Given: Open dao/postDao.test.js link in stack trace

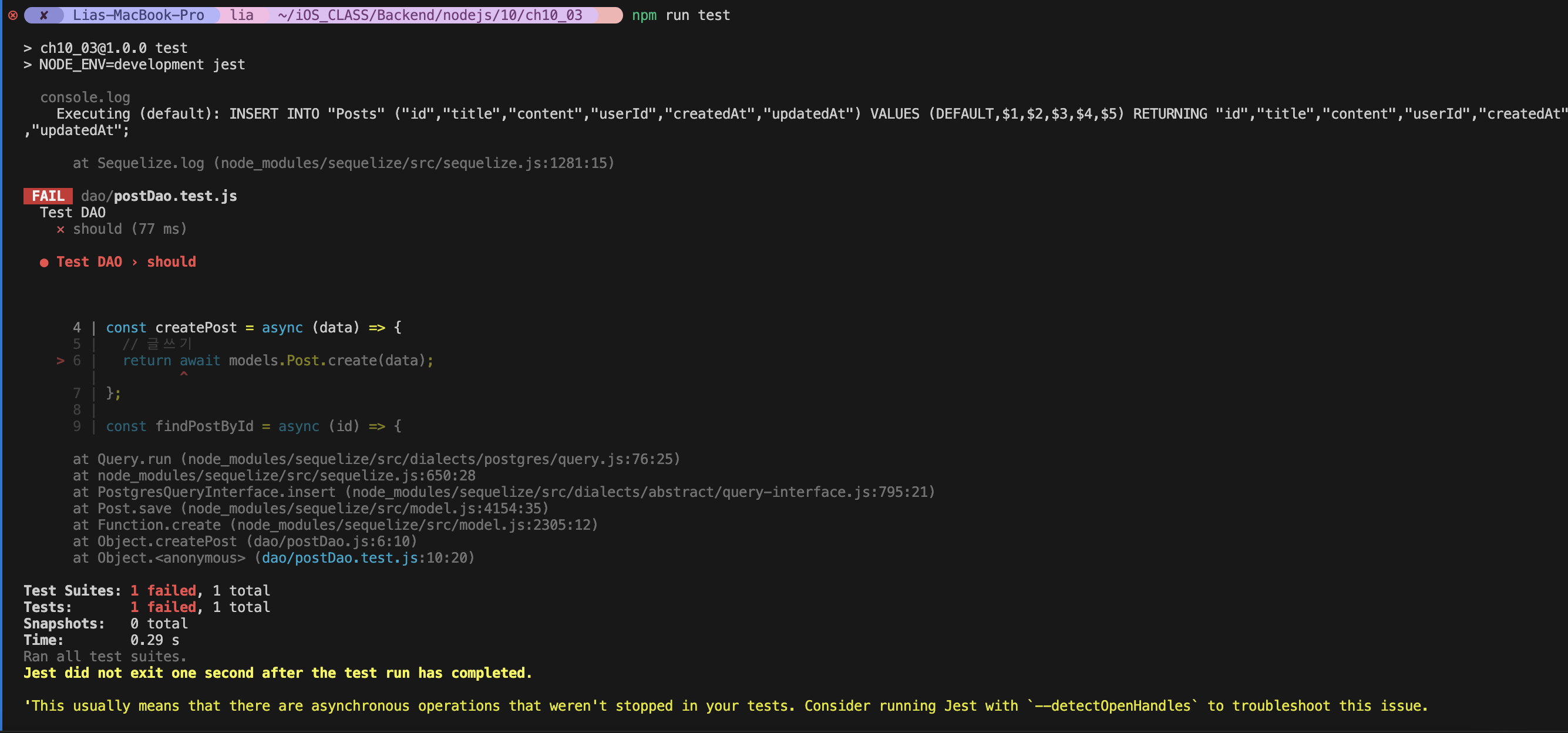Looking at the screenshot, I should (339, 559).
